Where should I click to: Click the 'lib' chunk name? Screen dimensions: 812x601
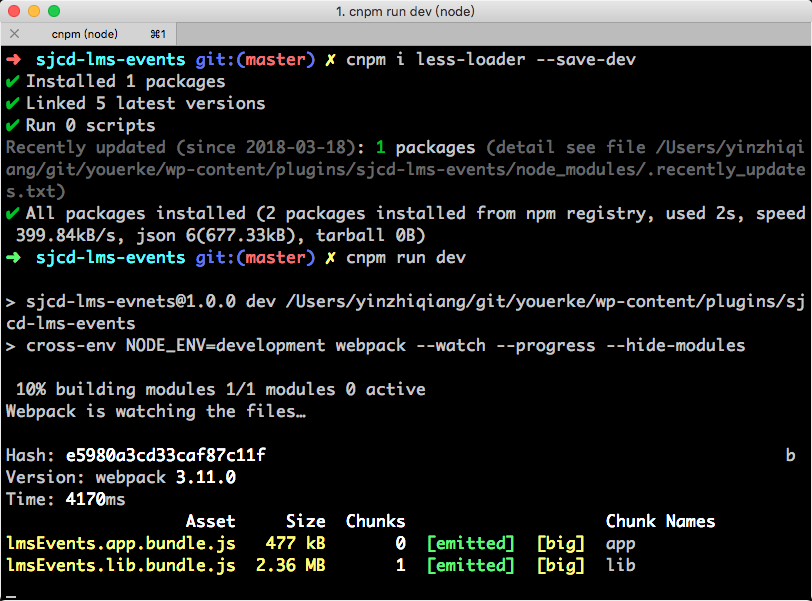pyautogui.click(x=620, y=566)
